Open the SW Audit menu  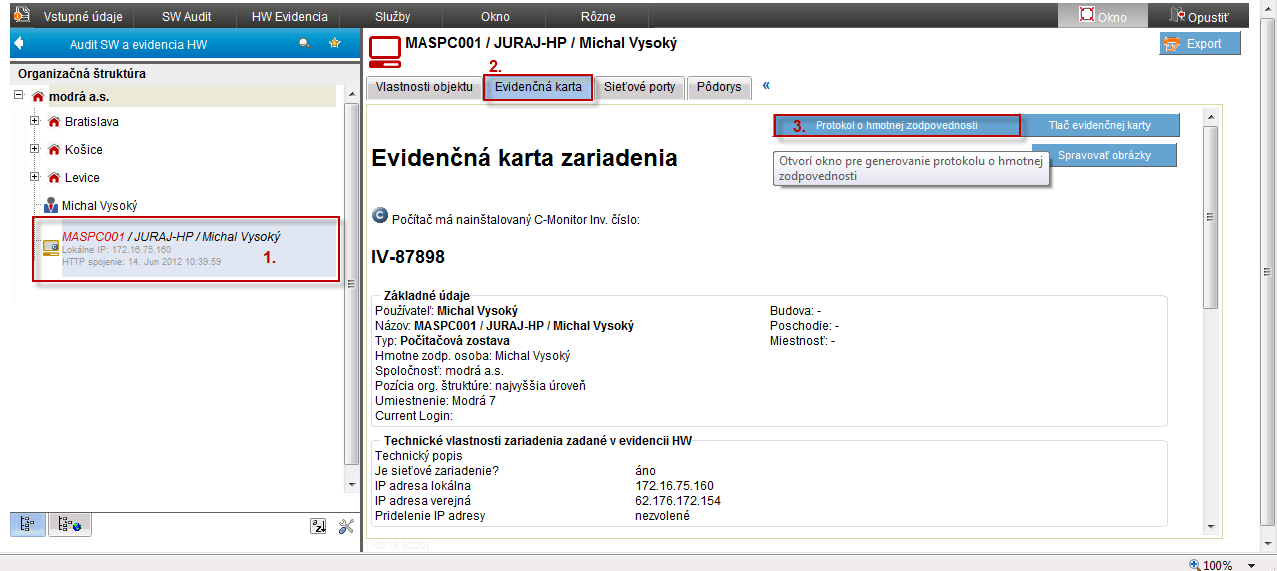pos(187,17)
